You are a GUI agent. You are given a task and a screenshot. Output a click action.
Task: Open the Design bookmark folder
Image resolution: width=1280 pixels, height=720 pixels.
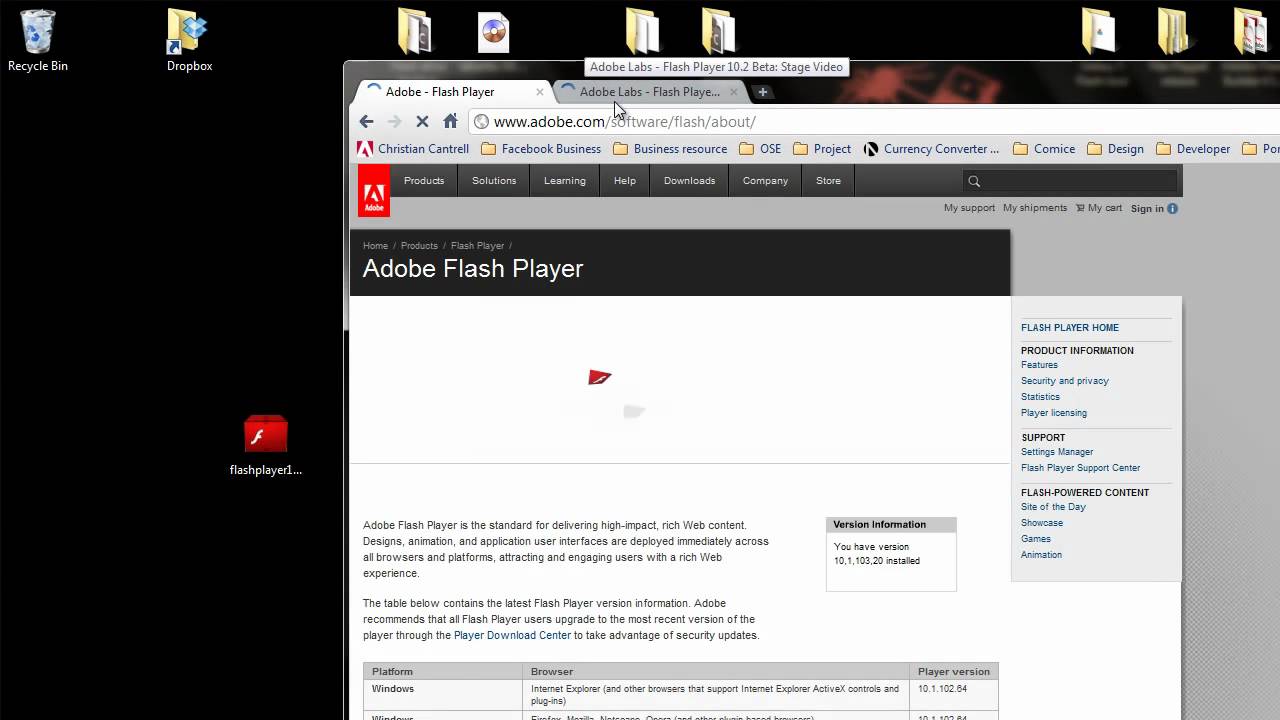pyautogui.click(x=1115, y=149)
